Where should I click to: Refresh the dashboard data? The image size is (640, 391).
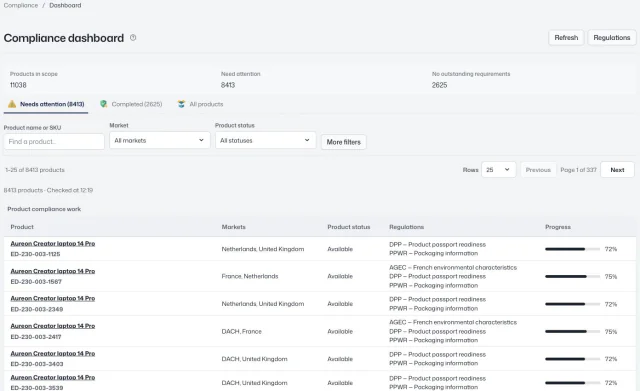[x=566, y=38]
